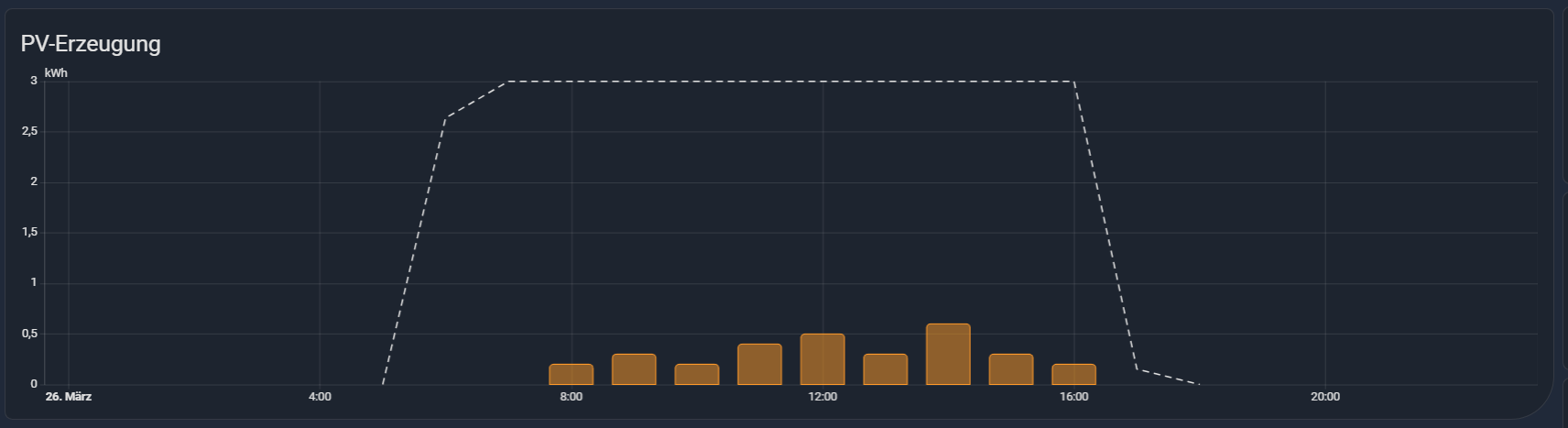Select the 13:00 production bar
The width and height of the screenshot is (1568, 428).
coord(886,368)
